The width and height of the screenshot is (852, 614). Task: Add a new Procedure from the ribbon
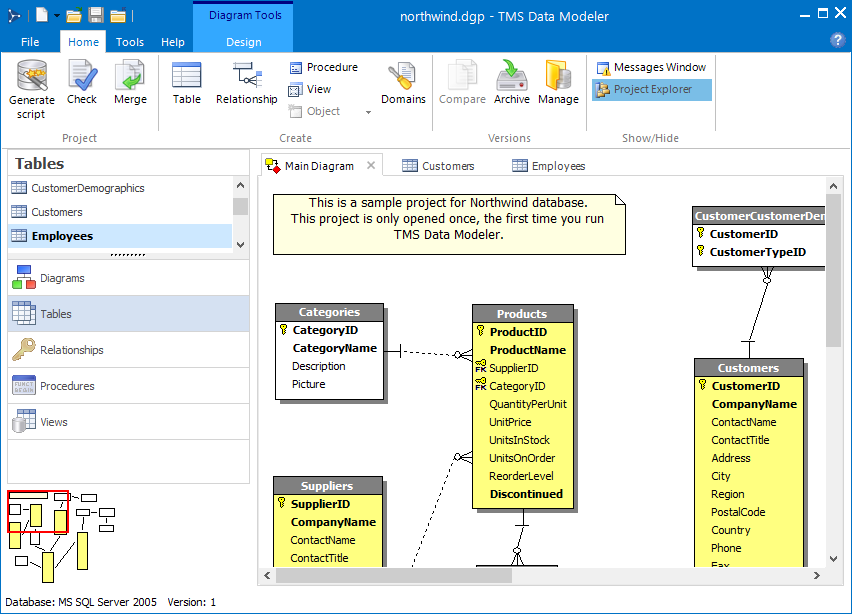point(323,67)
